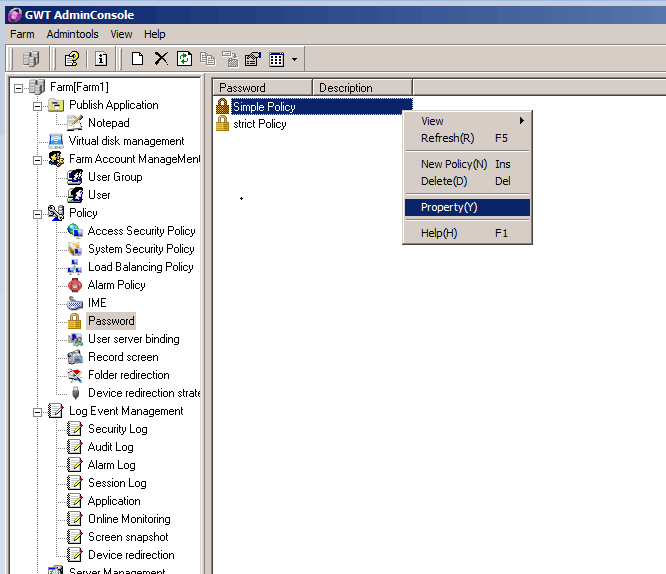Click the Properties toolbar icon
This screenshot has width=666, height=574.
point(252,59)
